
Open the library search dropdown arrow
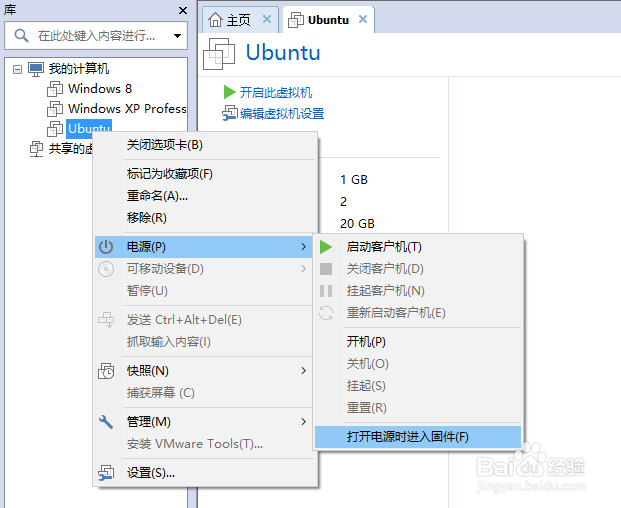click(177, 36)
